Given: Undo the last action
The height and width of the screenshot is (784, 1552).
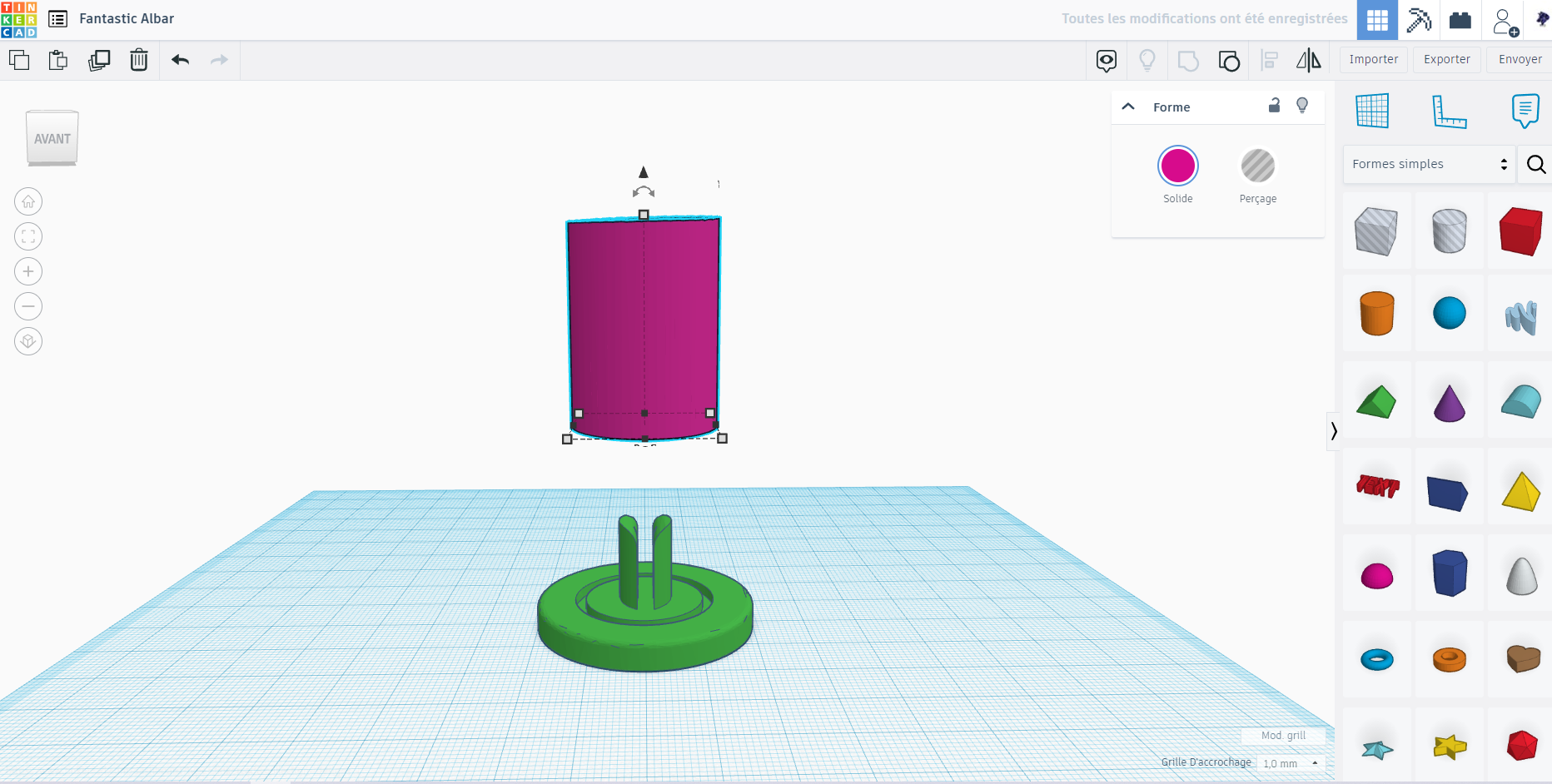Looking at the screenshot, I should (180, 60).
